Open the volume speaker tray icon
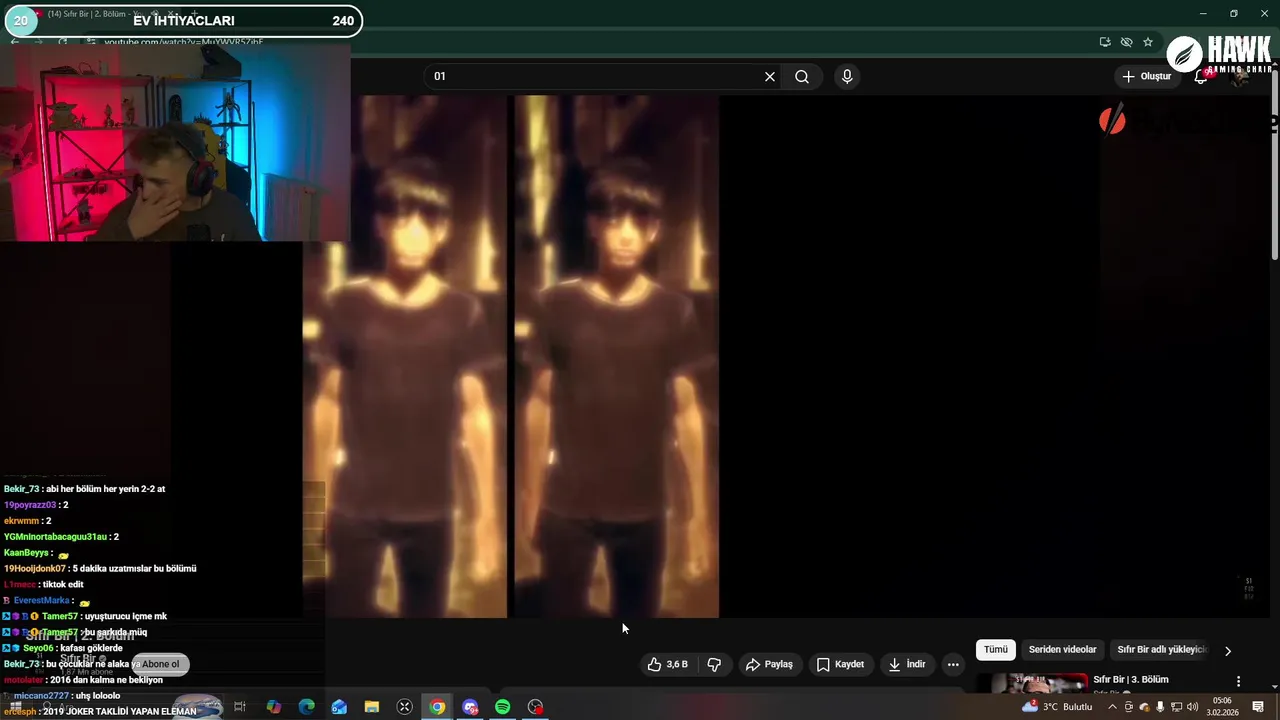The height and width of the screenshot is (720, 1280). click(1192, 707)
